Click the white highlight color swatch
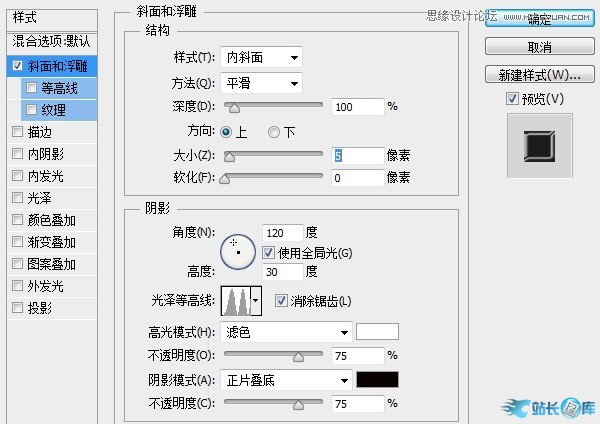Viewport: 600px width, 424px height. (378, 332)
